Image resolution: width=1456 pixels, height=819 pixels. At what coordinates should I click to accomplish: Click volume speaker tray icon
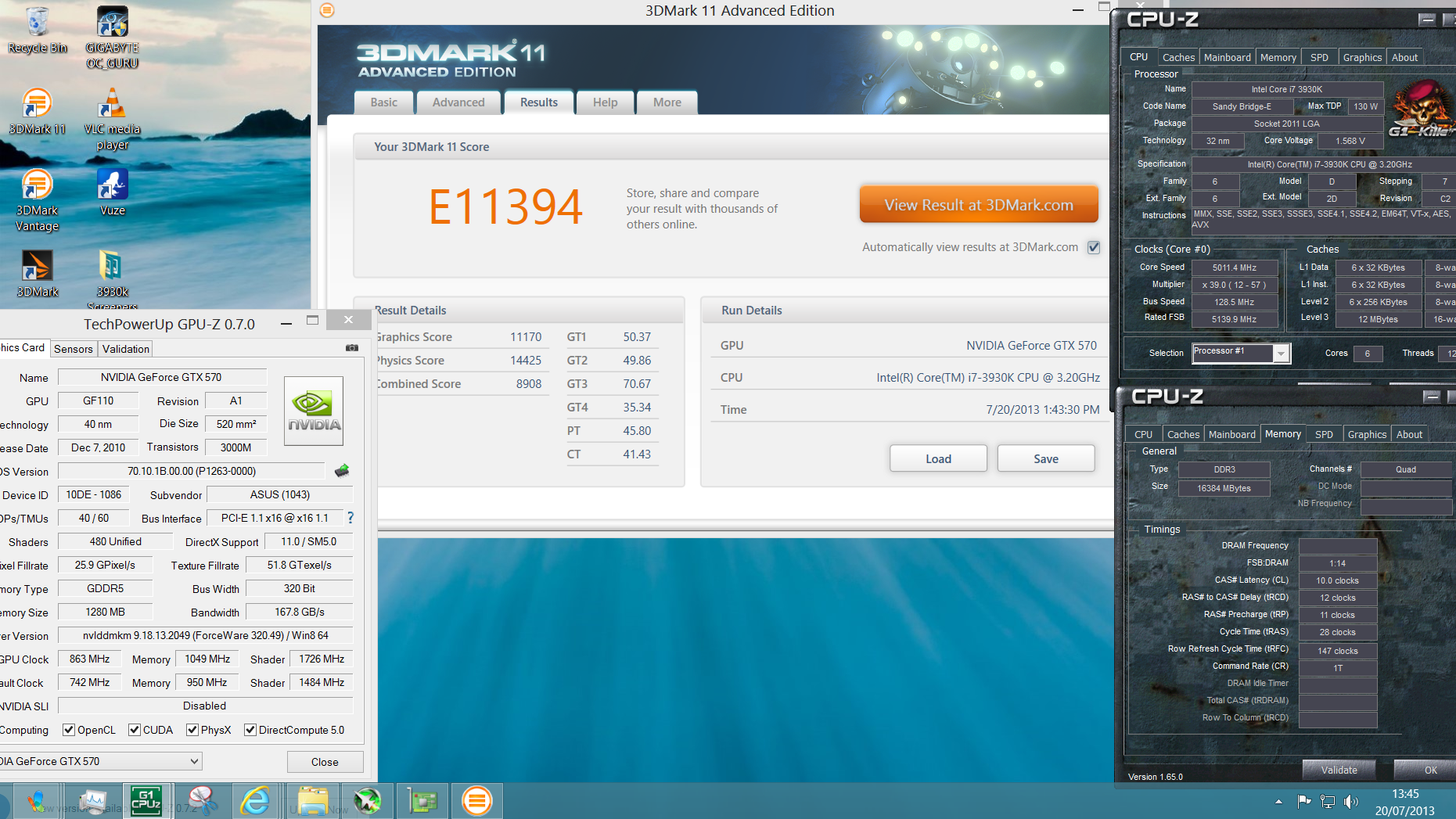(x=1351, y=801)
